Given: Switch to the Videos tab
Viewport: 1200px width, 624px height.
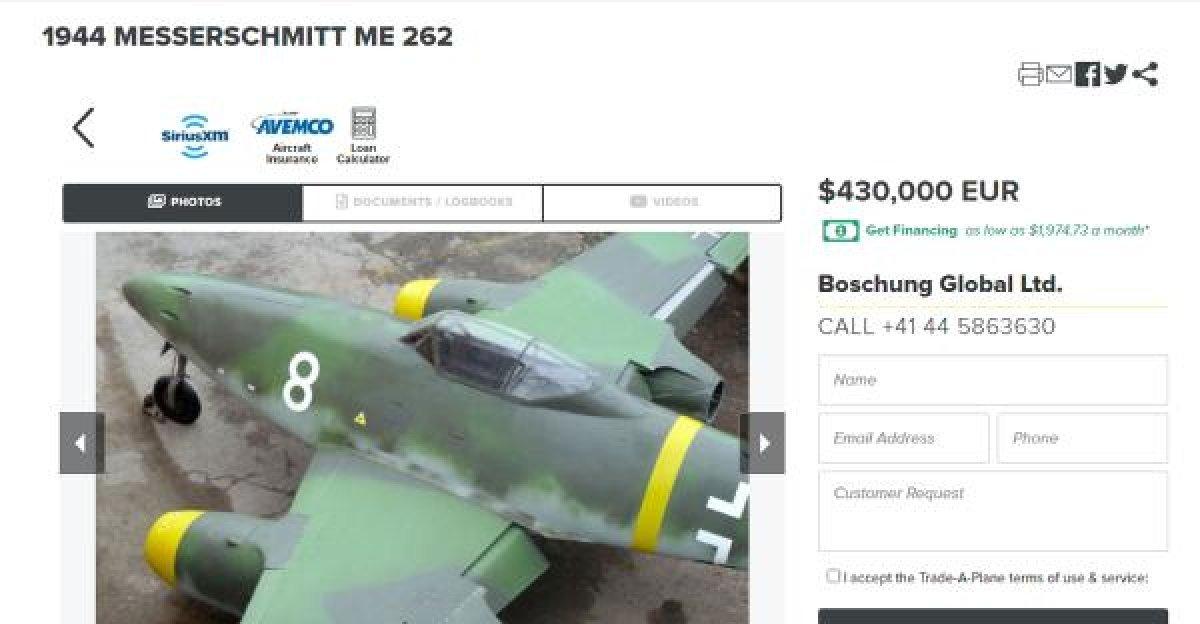Looking at the screenshot, I should [663, 202].
